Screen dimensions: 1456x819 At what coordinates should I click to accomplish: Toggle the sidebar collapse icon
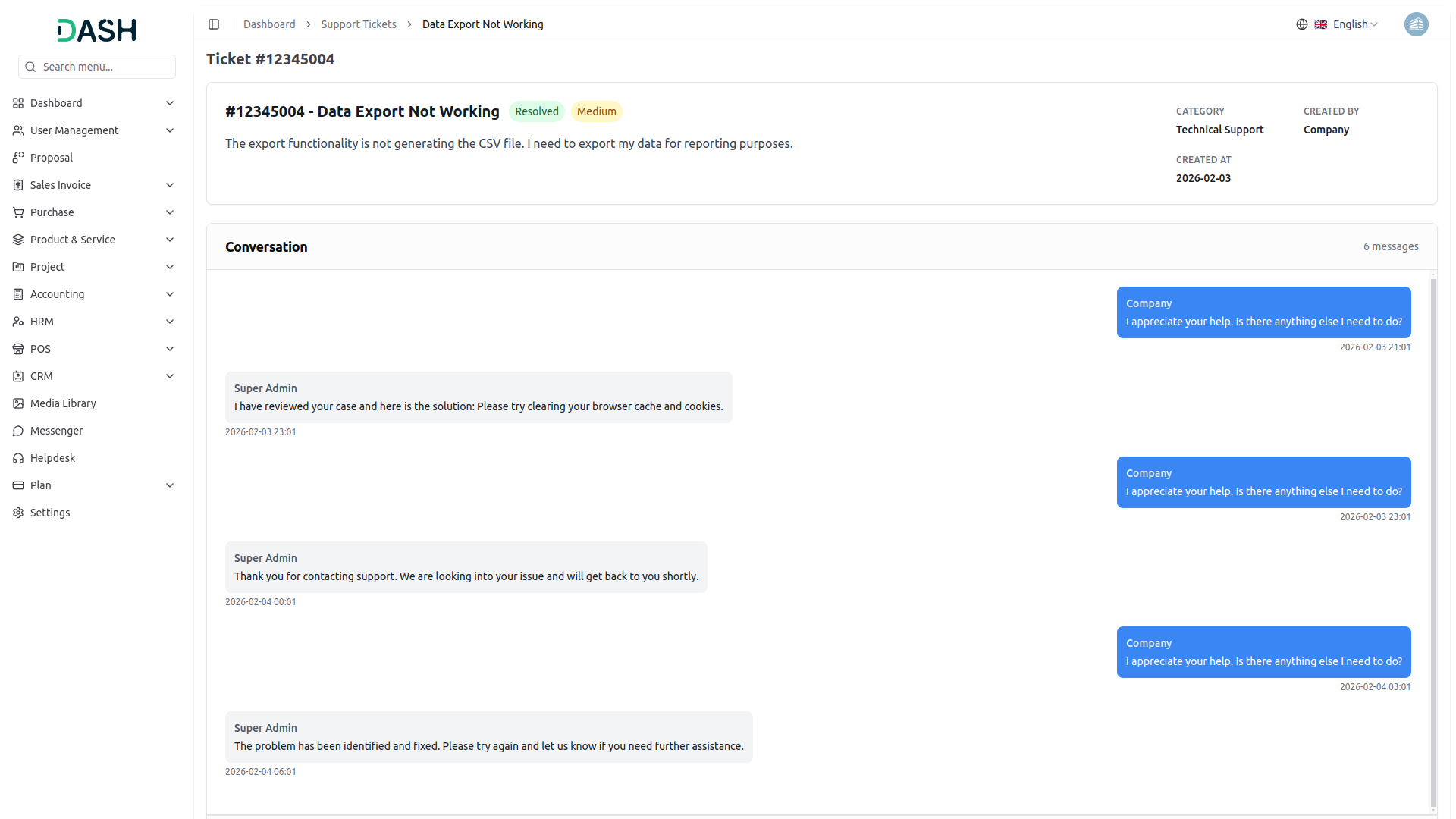(214, 24)
